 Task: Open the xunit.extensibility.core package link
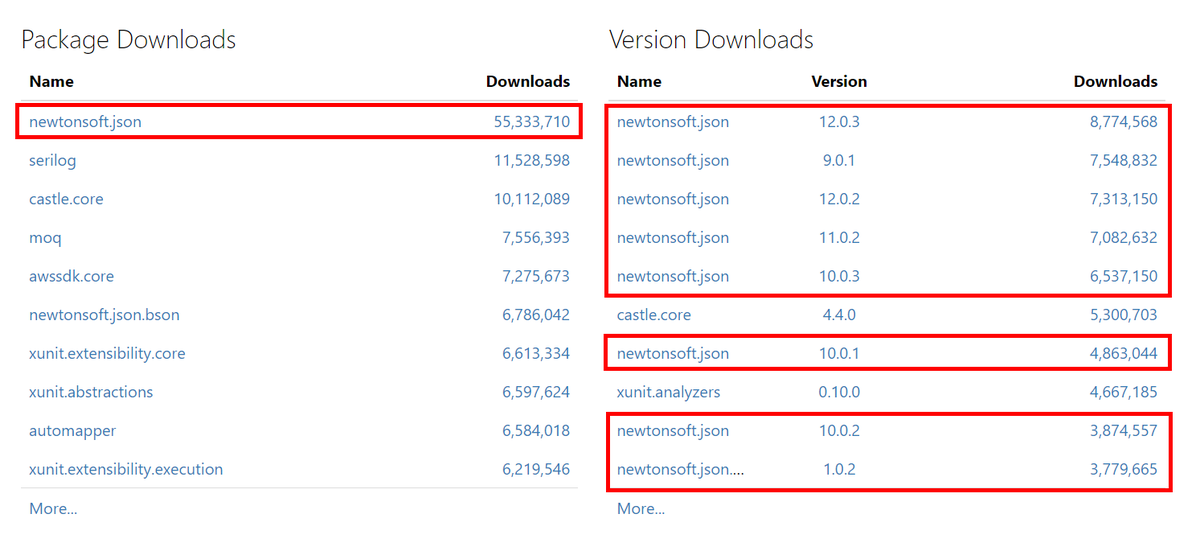point(107,353)
